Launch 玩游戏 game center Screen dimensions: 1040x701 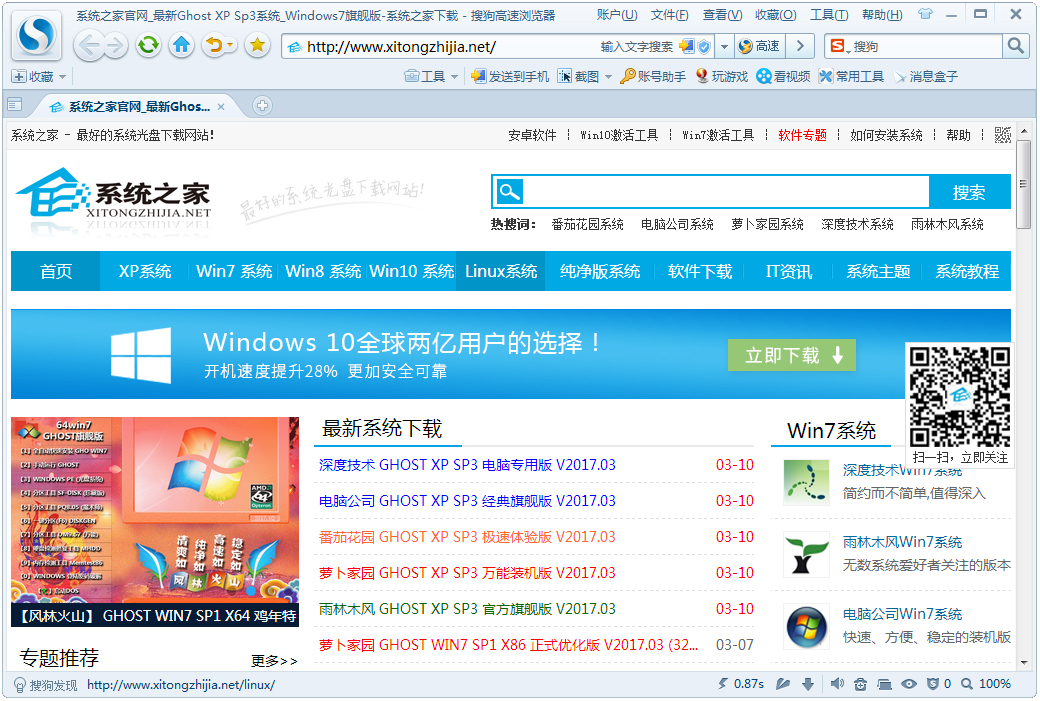click(720, 75)
